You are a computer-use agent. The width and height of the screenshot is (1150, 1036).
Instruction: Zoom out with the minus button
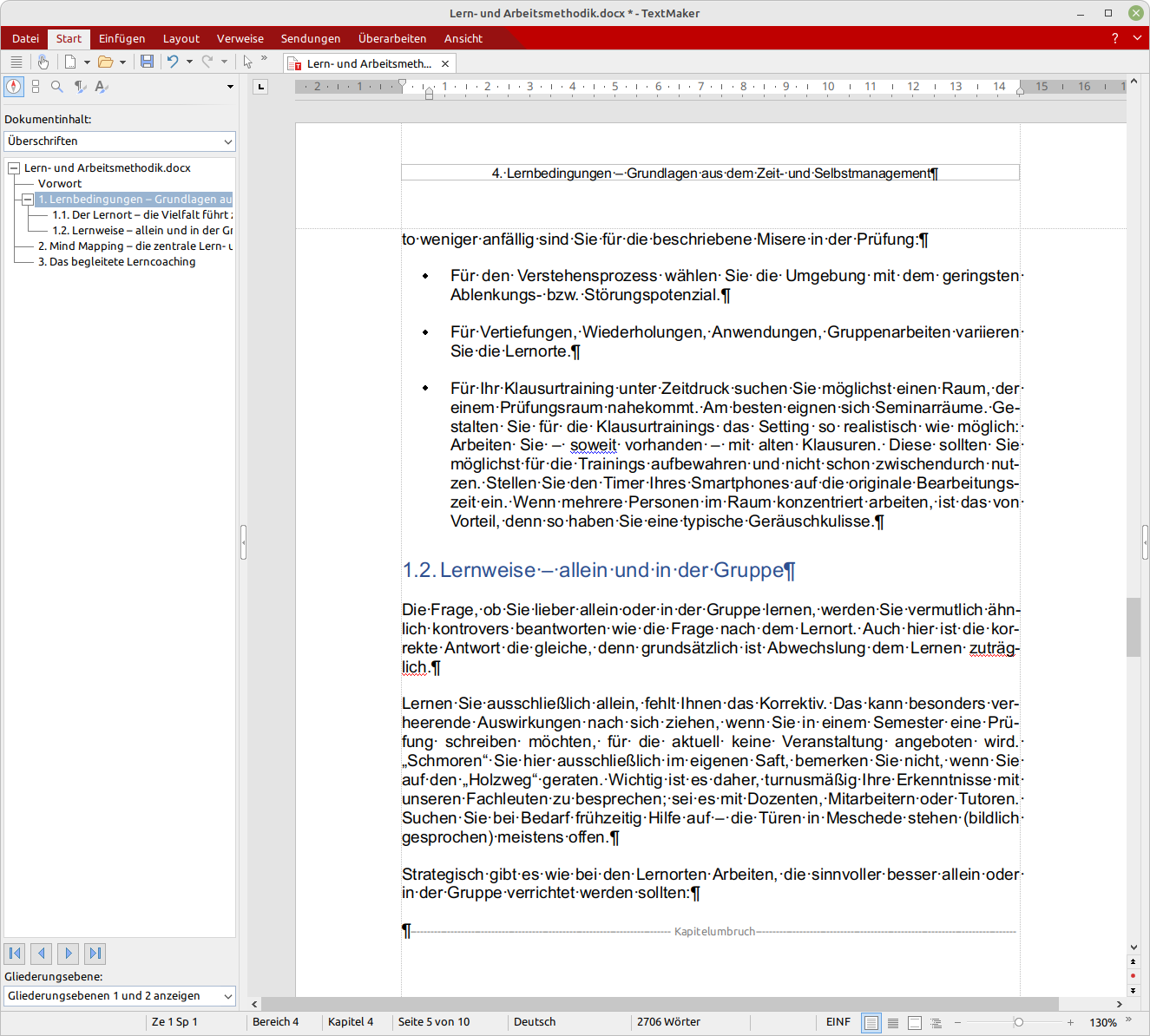958,1023
